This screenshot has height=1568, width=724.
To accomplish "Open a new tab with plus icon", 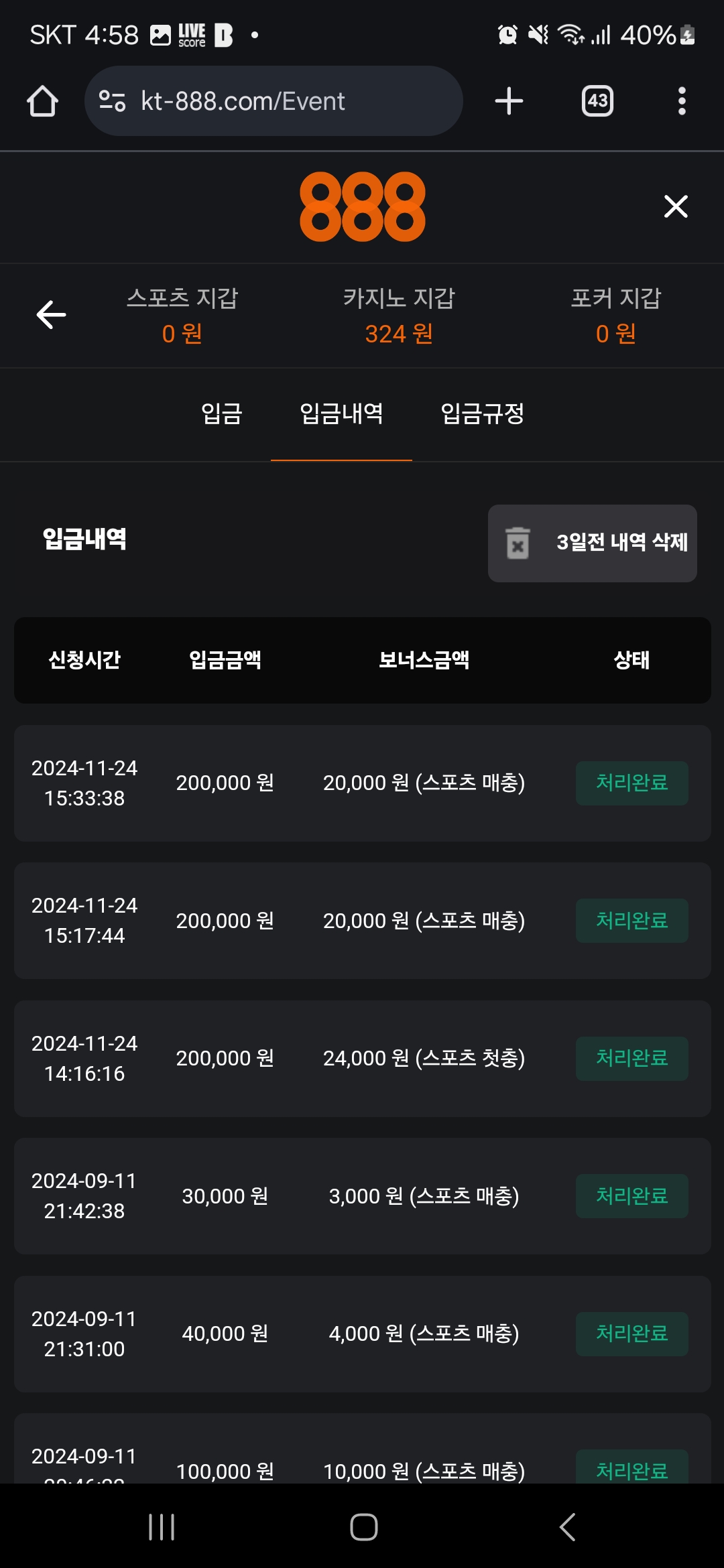I will tap(509, 101).
